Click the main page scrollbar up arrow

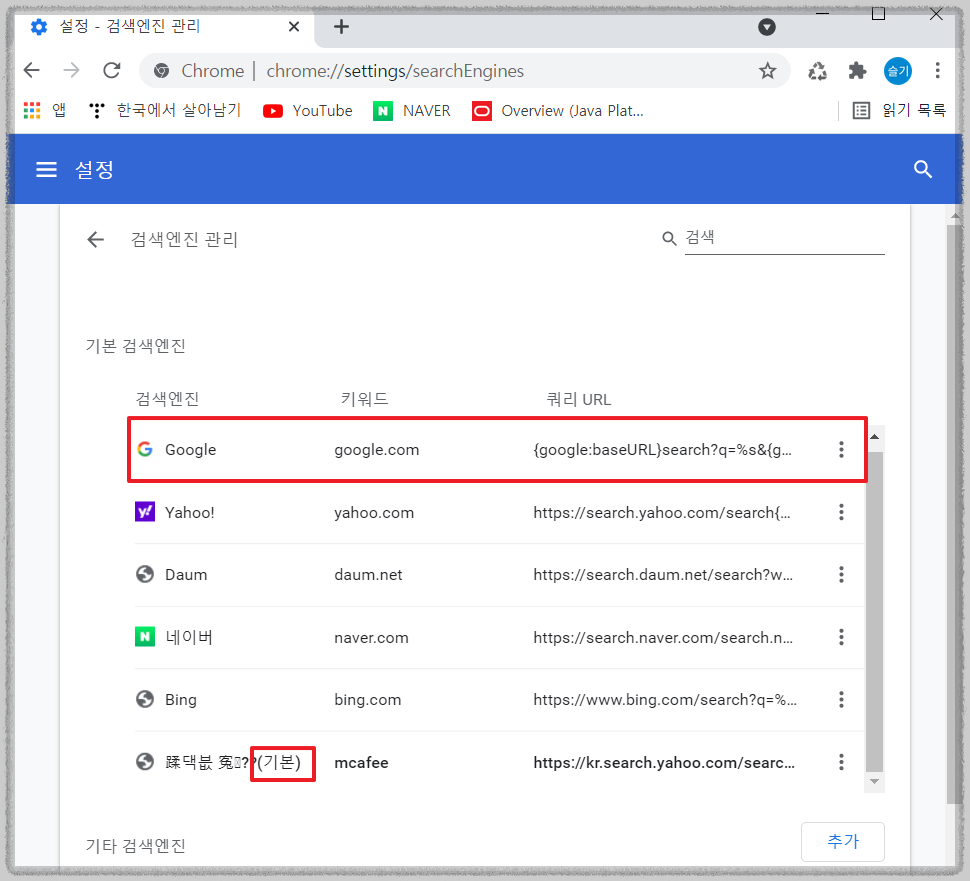[x=955, y=216]
